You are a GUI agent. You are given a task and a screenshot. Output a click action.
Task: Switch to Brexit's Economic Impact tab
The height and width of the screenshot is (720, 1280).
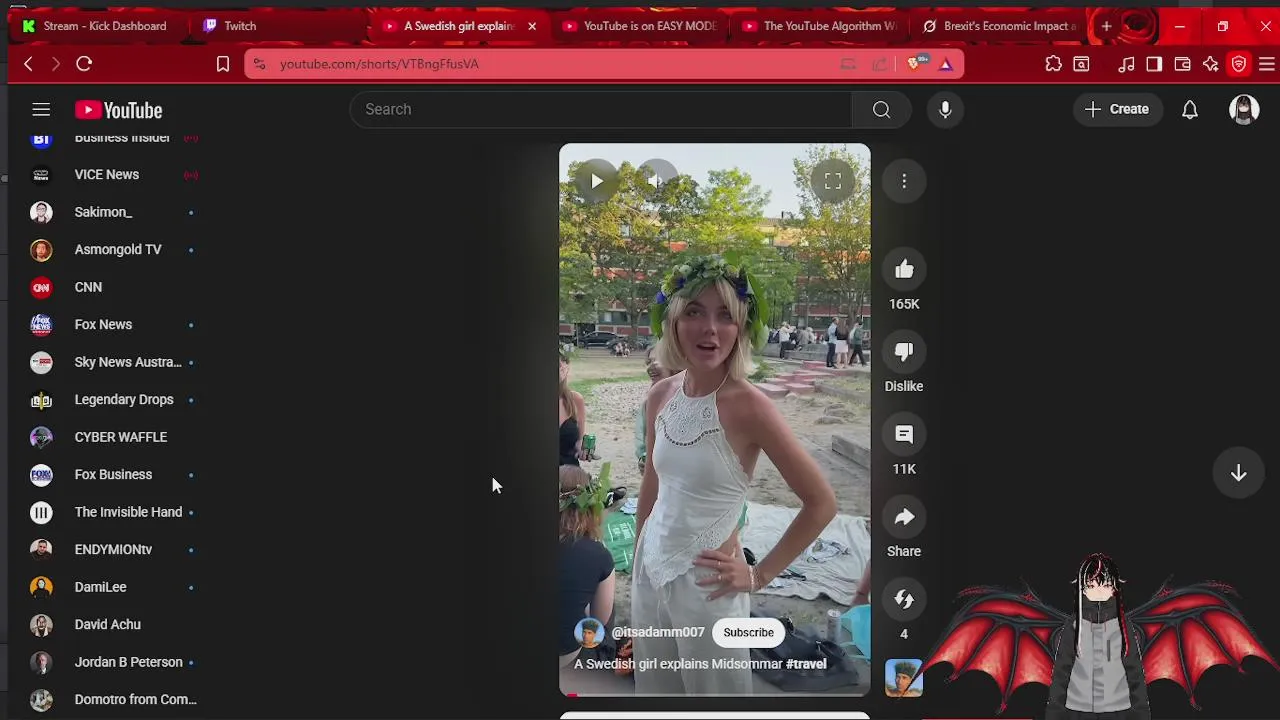(1000, 26)
